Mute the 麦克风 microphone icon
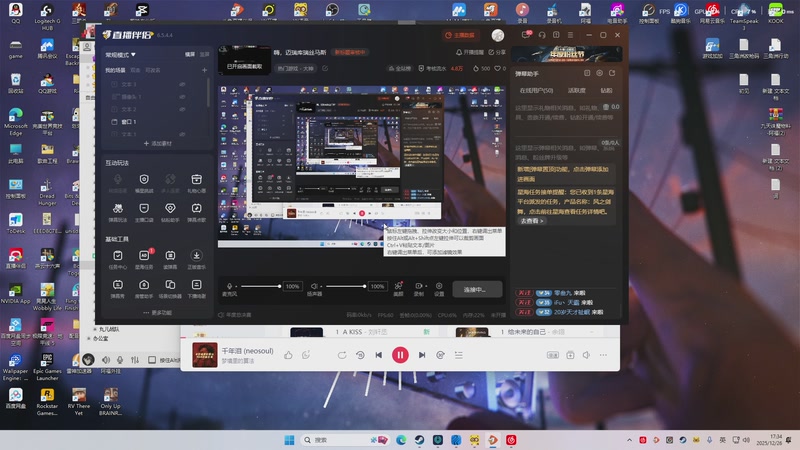The width and height of the screenshot is (800, 450). coord(230,286)
